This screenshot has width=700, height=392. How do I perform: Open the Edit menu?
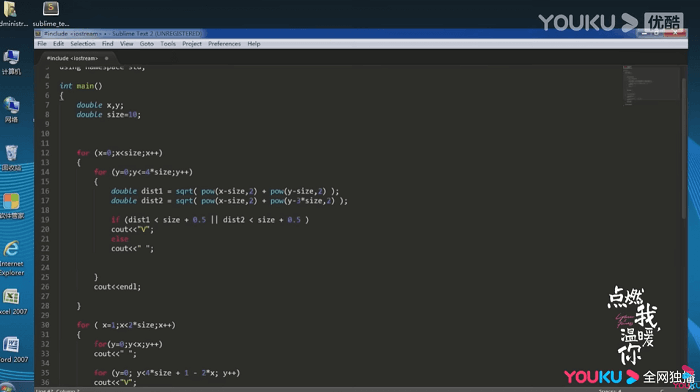(58, 44)
